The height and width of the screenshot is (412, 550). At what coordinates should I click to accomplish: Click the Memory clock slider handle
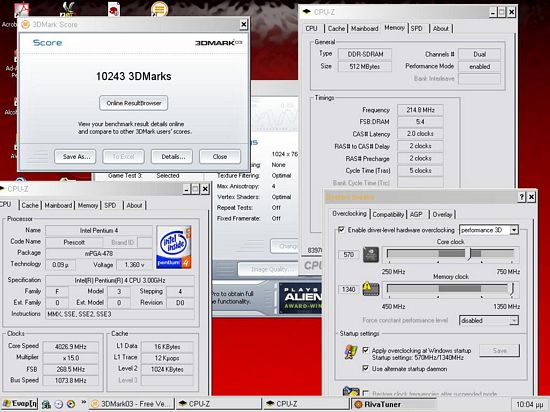coord(512,289)
